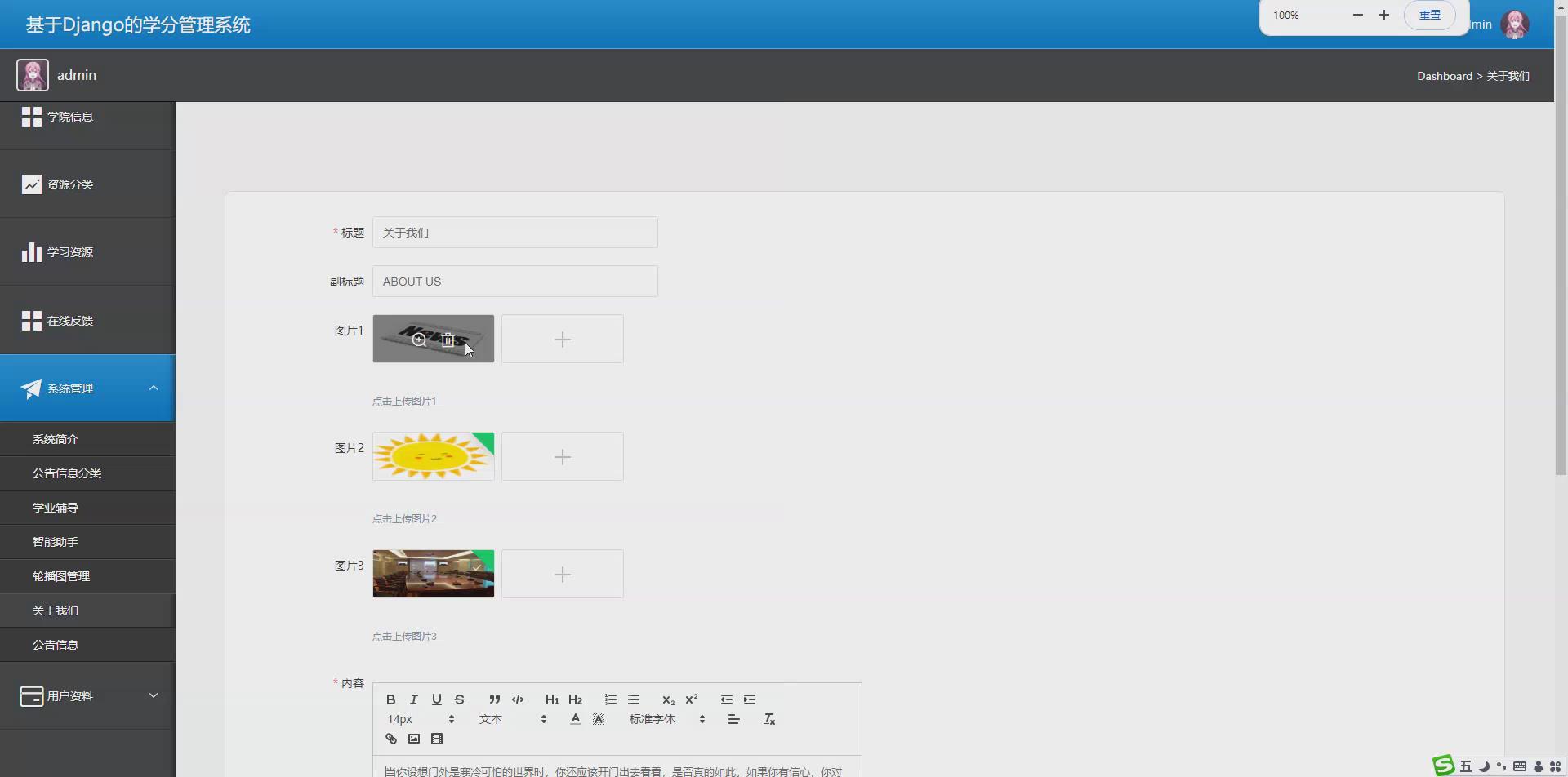
Task: Select the sun thumbnail for 图片2
Action: coord(433,456)
